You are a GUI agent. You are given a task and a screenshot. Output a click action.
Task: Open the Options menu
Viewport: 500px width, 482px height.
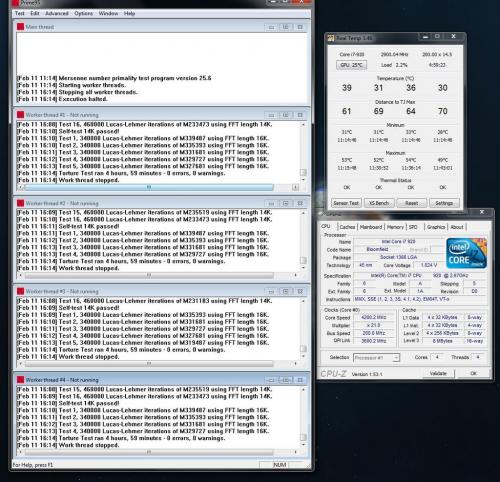tap(84, 13)
